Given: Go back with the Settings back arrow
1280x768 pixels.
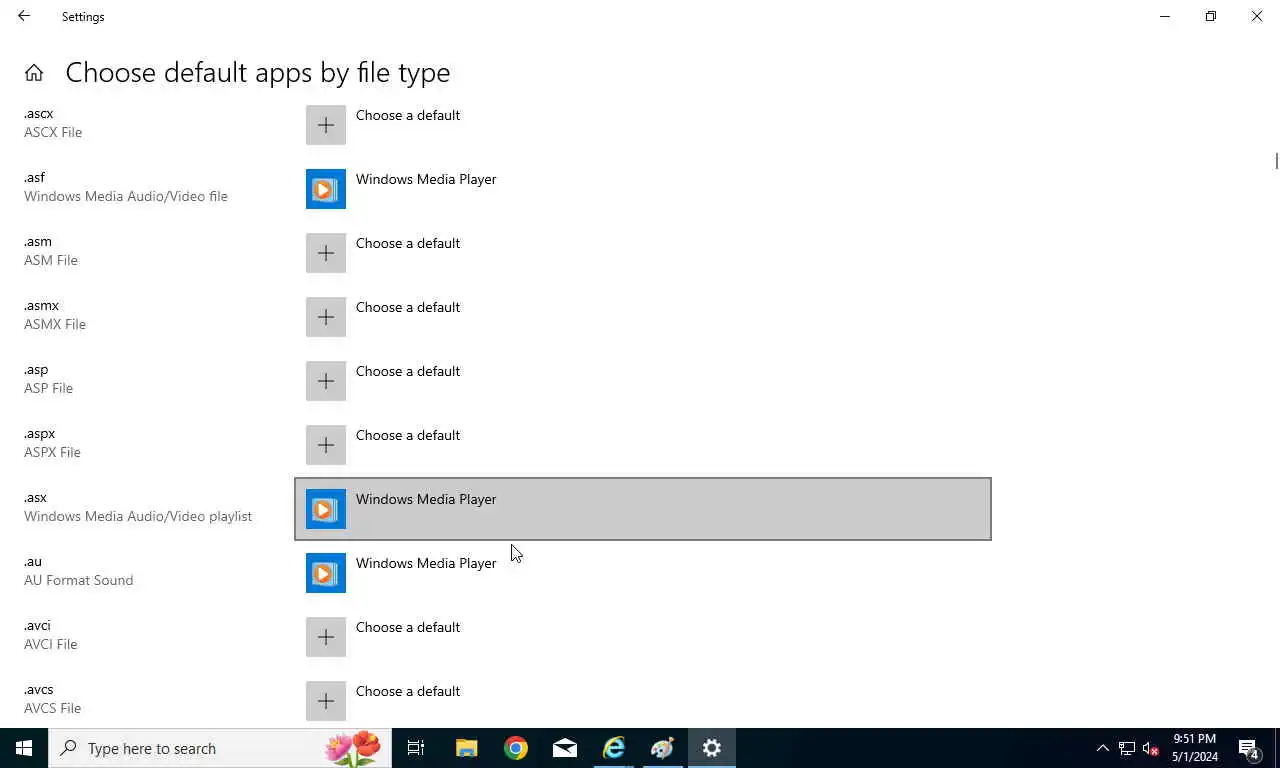Looking at the screenshot, I should tap(24, 16).
